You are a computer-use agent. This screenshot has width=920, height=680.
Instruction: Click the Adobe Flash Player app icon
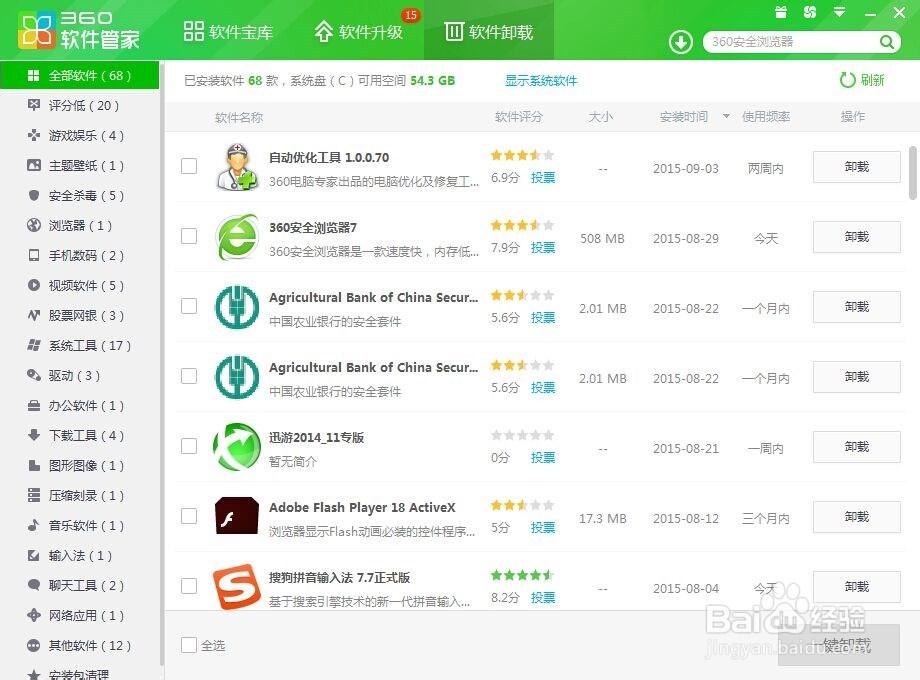click(236, 516)
